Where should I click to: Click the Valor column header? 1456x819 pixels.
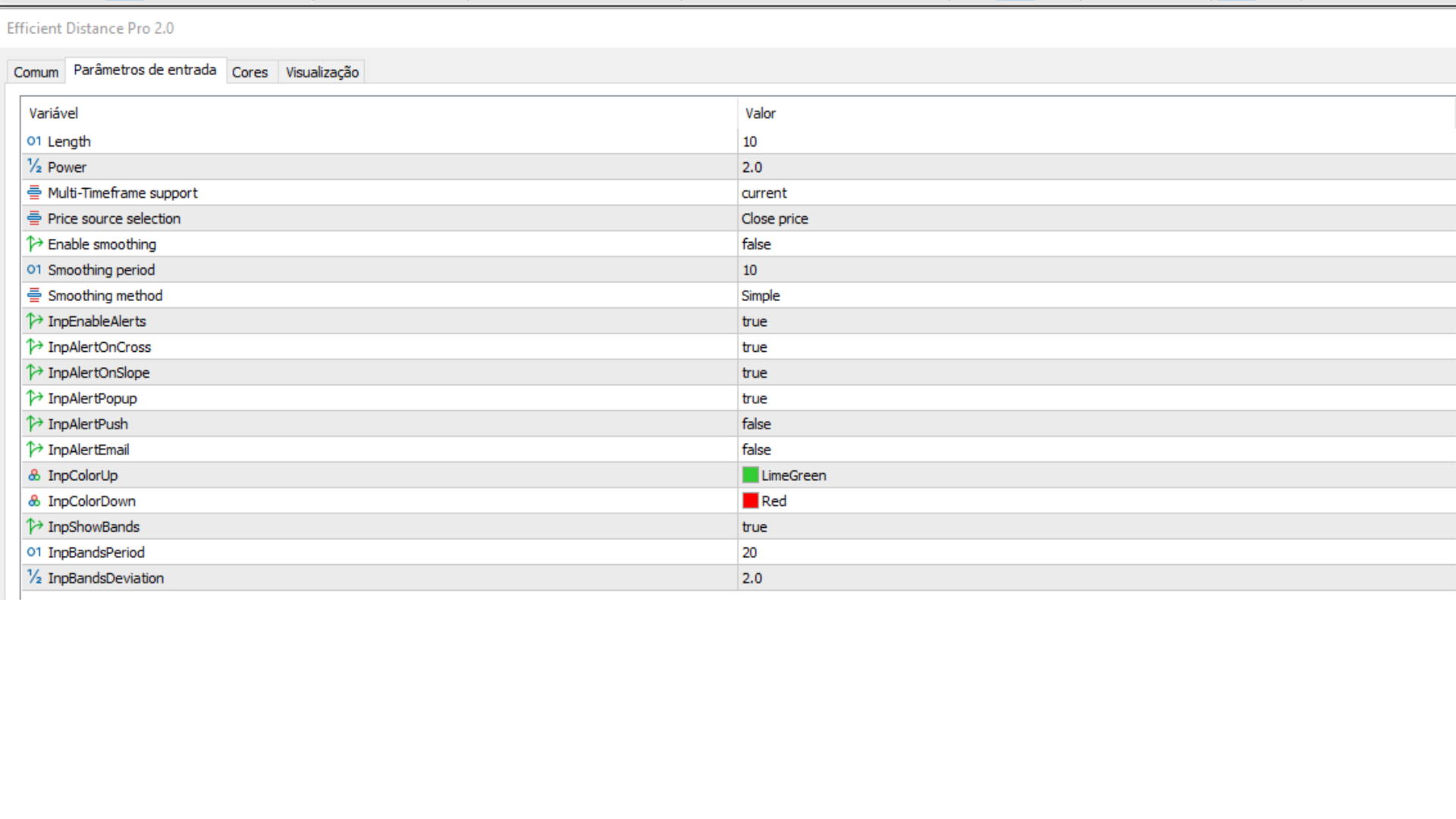pyautogui.click(x=760, y=113)
